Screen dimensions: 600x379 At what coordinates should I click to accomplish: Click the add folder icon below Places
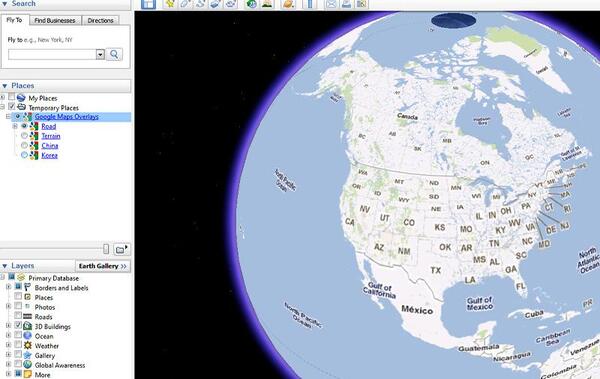[x=122, y=249]
